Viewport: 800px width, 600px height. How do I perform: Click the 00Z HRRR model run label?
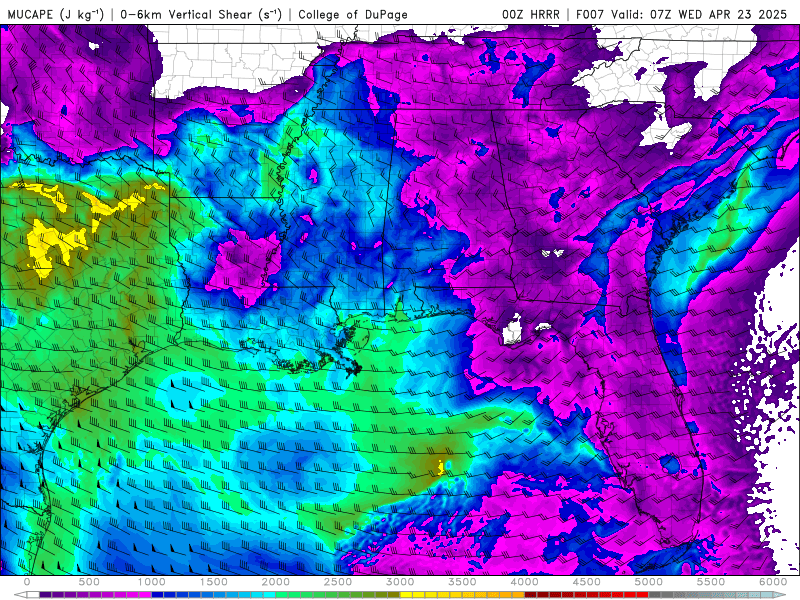coord(531,14)
